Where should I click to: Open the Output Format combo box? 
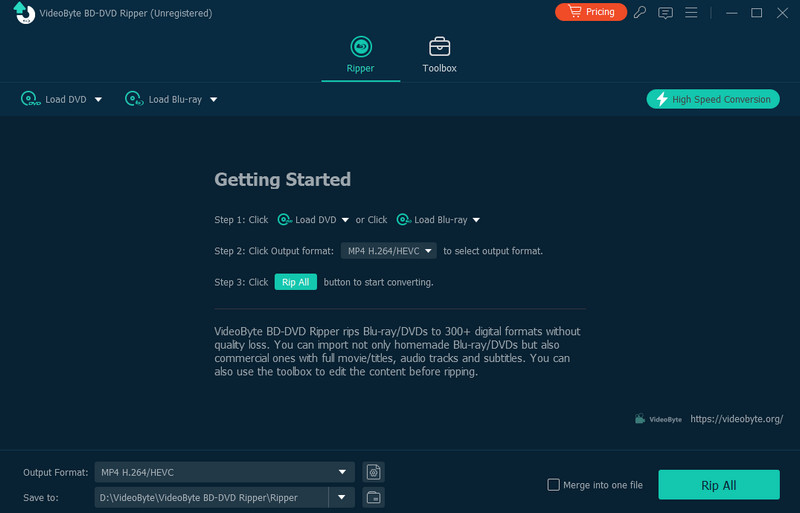224,472
